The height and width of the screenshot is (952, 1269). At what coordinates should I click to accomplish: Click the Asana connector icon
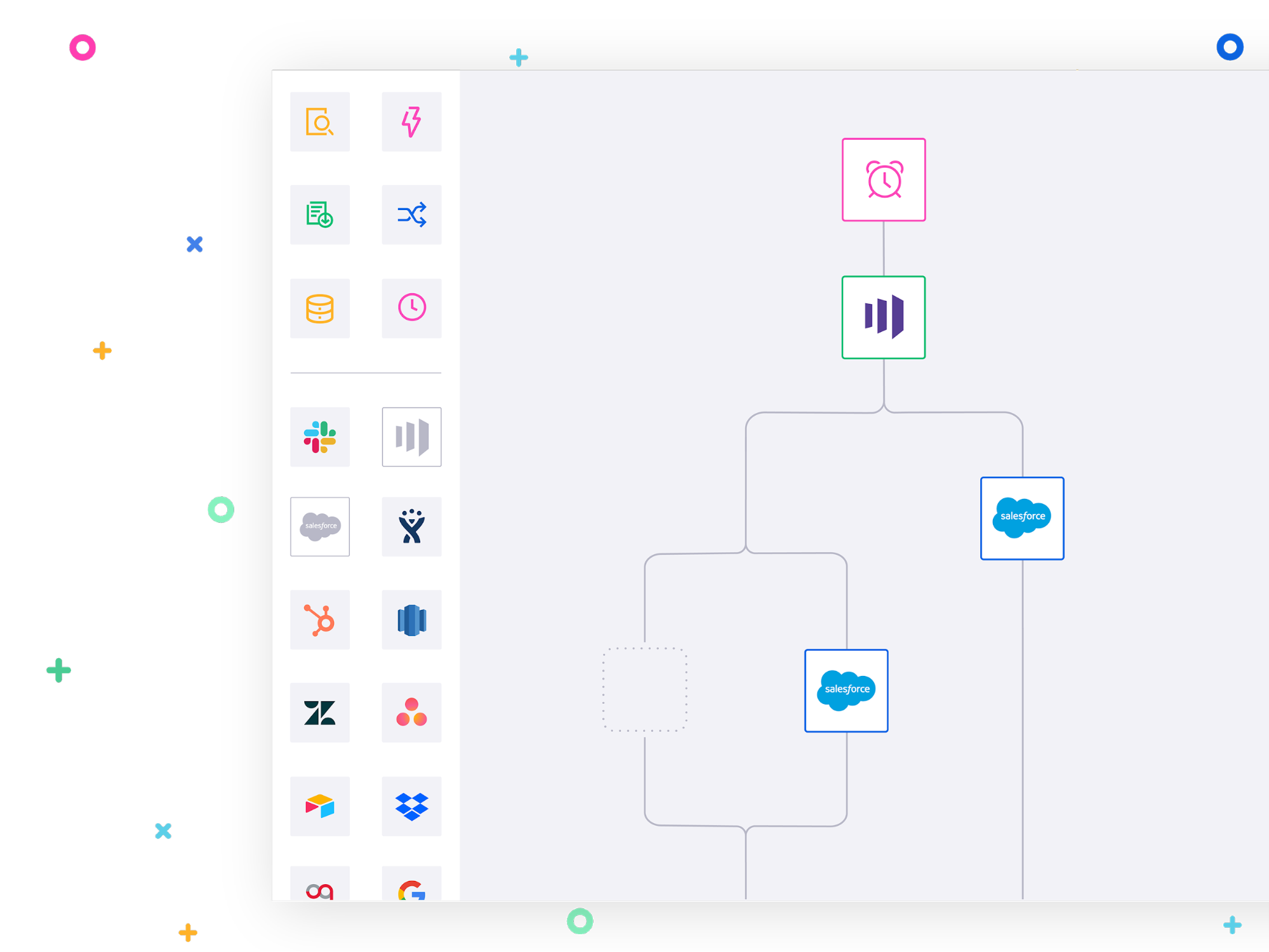[x=411, y=713]
